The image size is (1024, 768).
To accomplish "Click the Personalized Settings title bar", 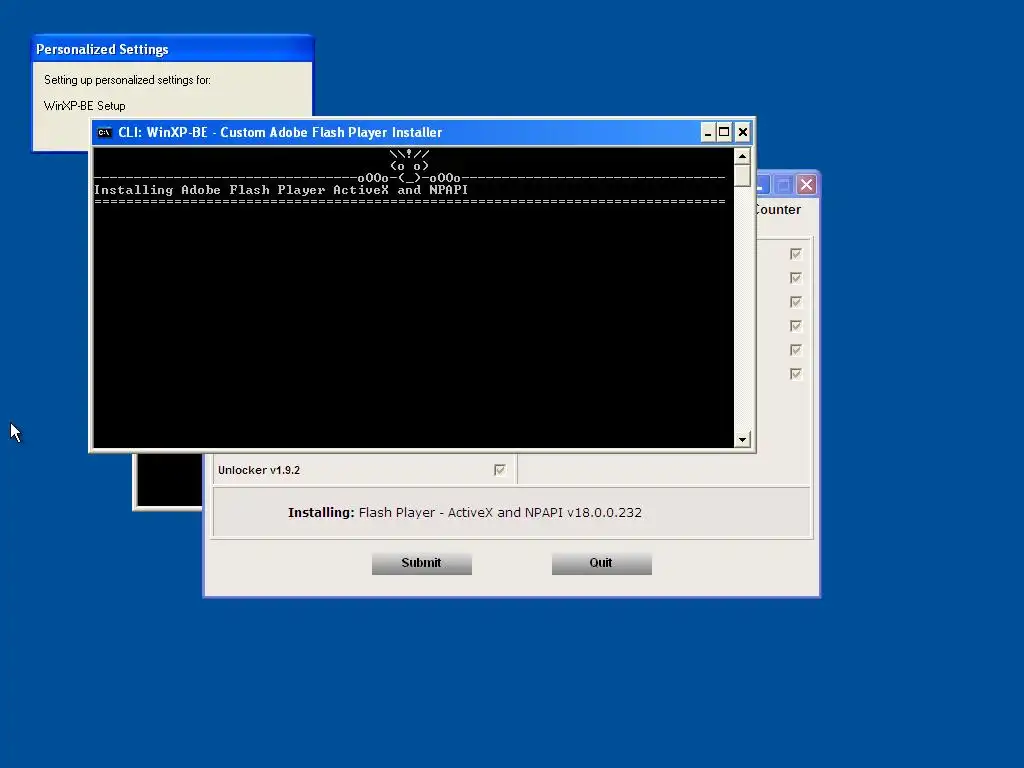I will click(x=172, y=50).
